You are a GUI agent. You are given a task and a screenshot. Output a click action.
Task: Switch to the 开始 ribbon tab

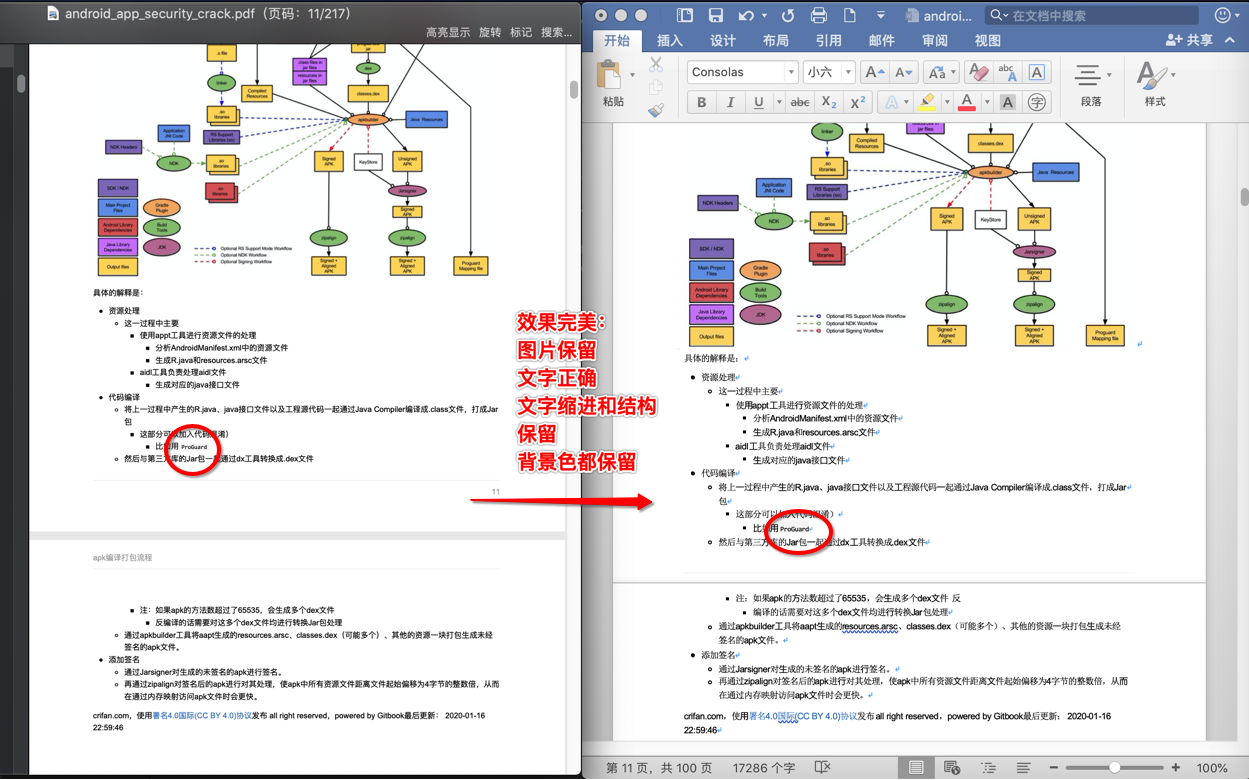(617, 41)
